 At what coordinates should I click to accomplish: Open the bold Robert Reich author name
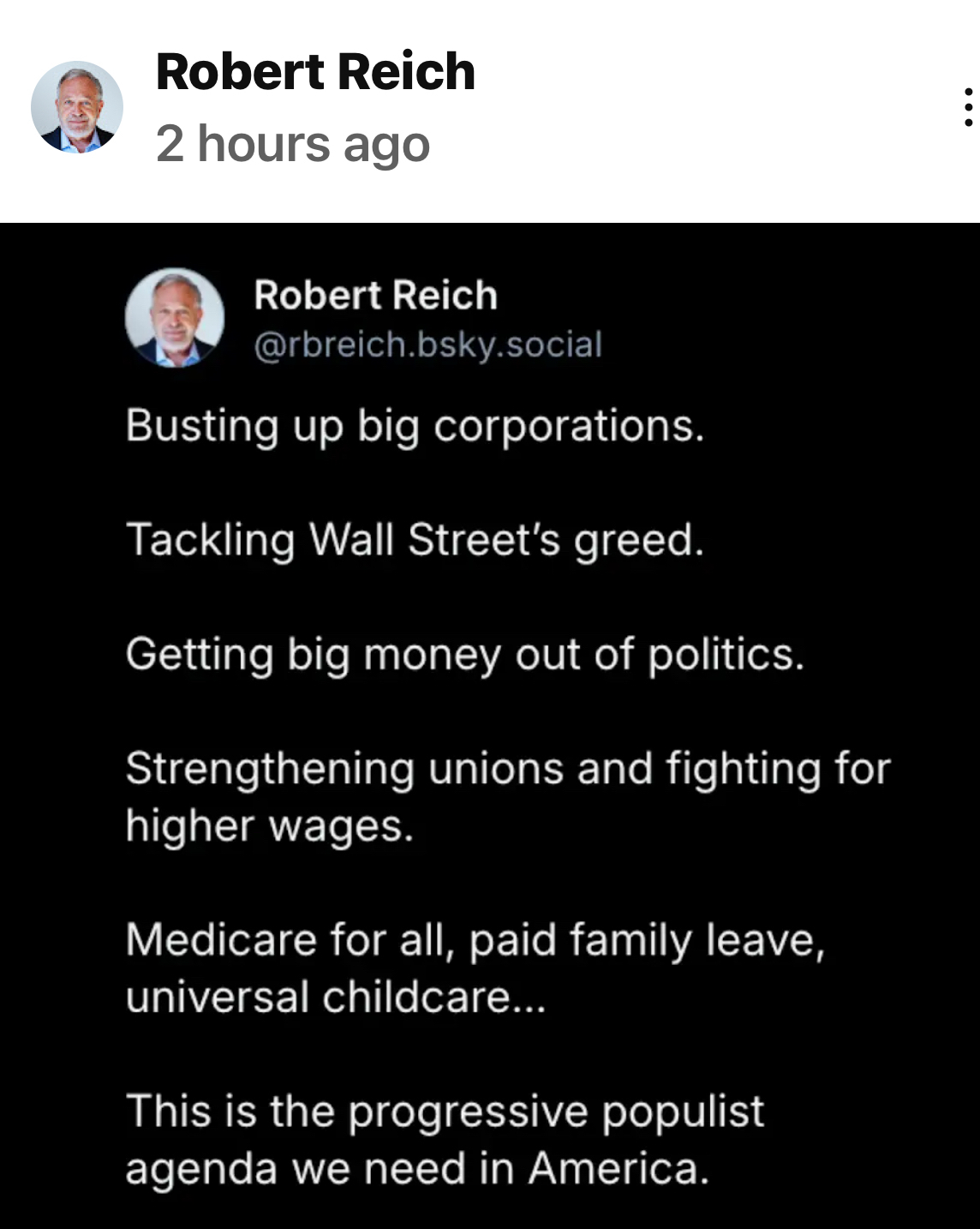coord(315,71)
